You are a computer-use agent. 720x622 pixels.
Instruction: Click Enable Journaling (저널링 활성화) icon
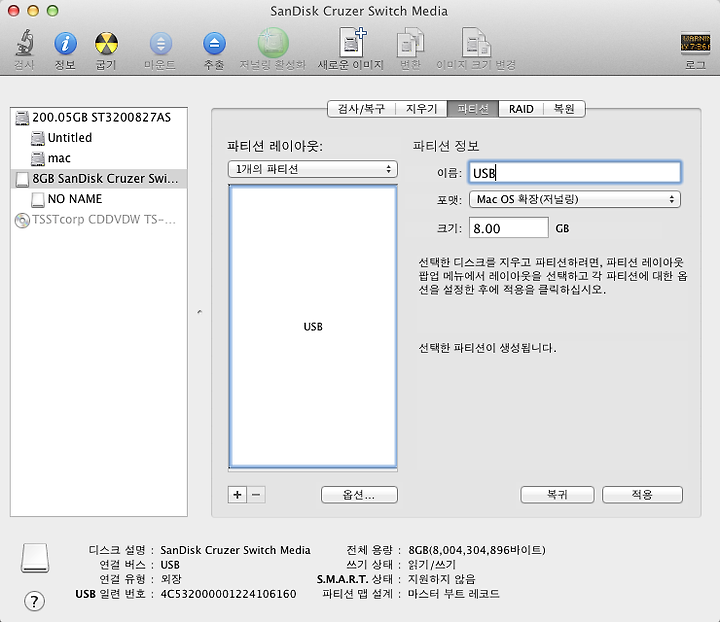273,43
